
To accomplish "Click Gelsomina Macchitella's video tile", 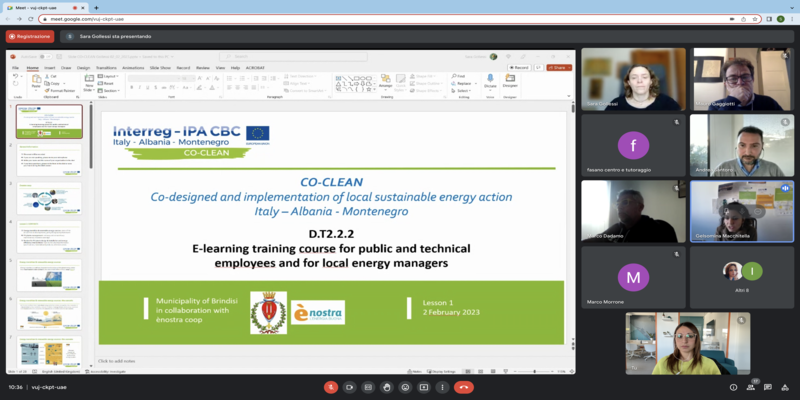I will click(742, 211).
